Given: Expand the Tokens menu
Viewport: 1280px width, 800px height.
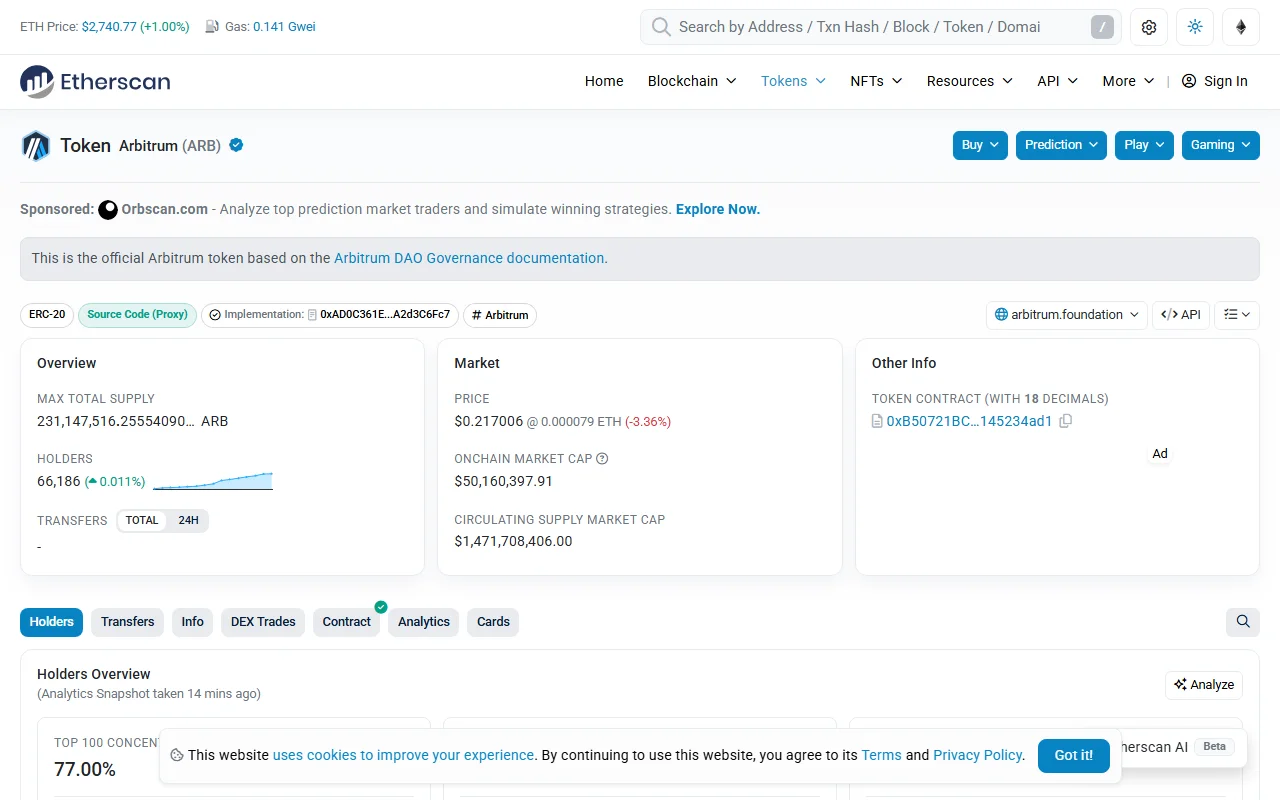Looking at the screenshot, I should [793, 81].
